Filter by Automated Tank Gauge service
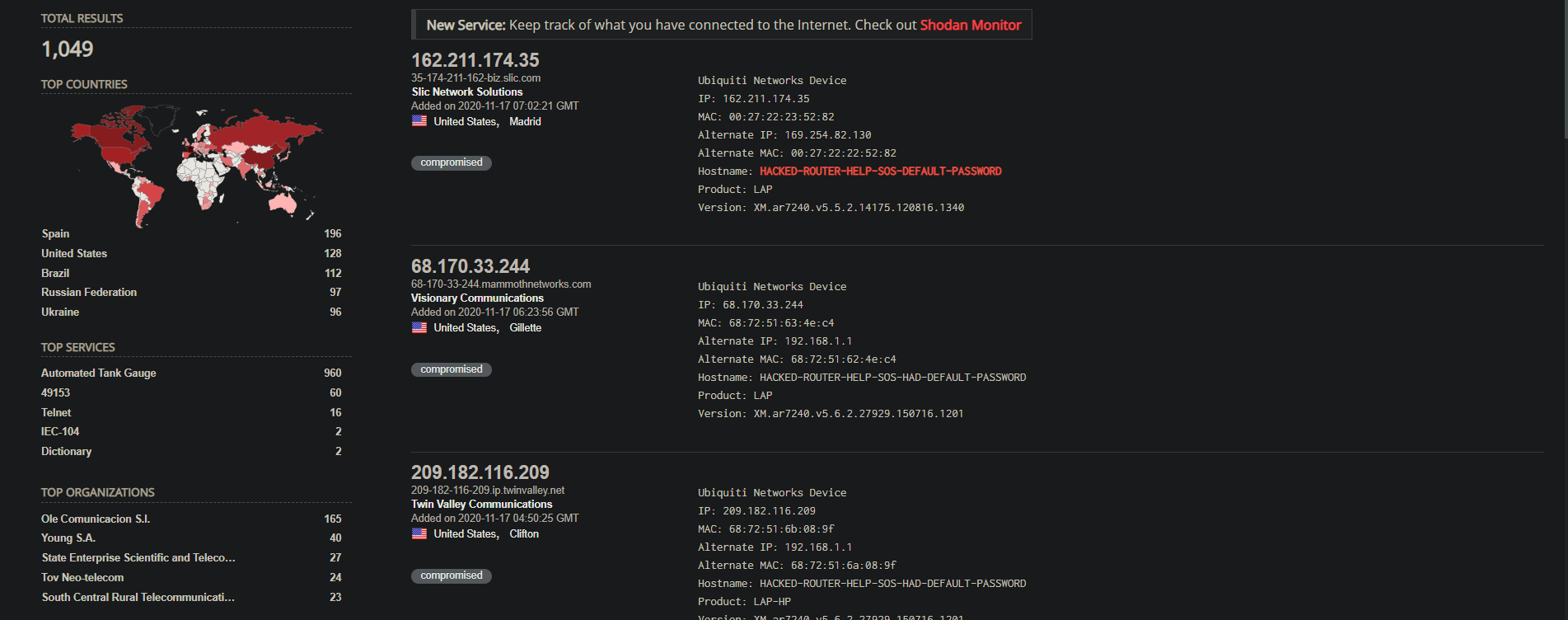The height and width of the screenshot is (620, 1568). coord(98,373)
